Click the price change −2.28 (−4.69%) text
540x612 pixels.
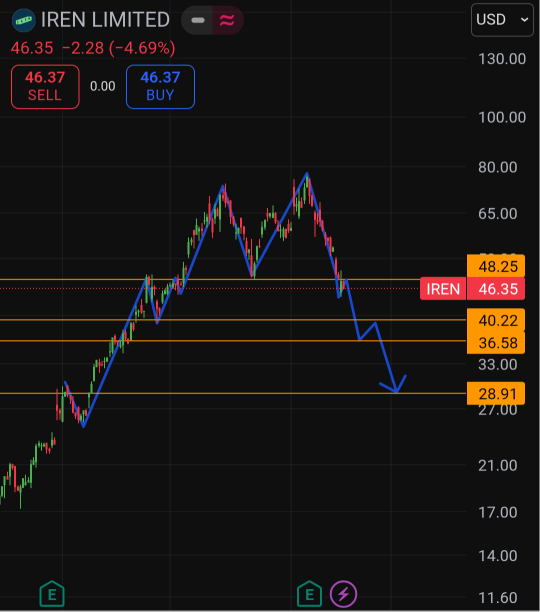pos(119,48)
